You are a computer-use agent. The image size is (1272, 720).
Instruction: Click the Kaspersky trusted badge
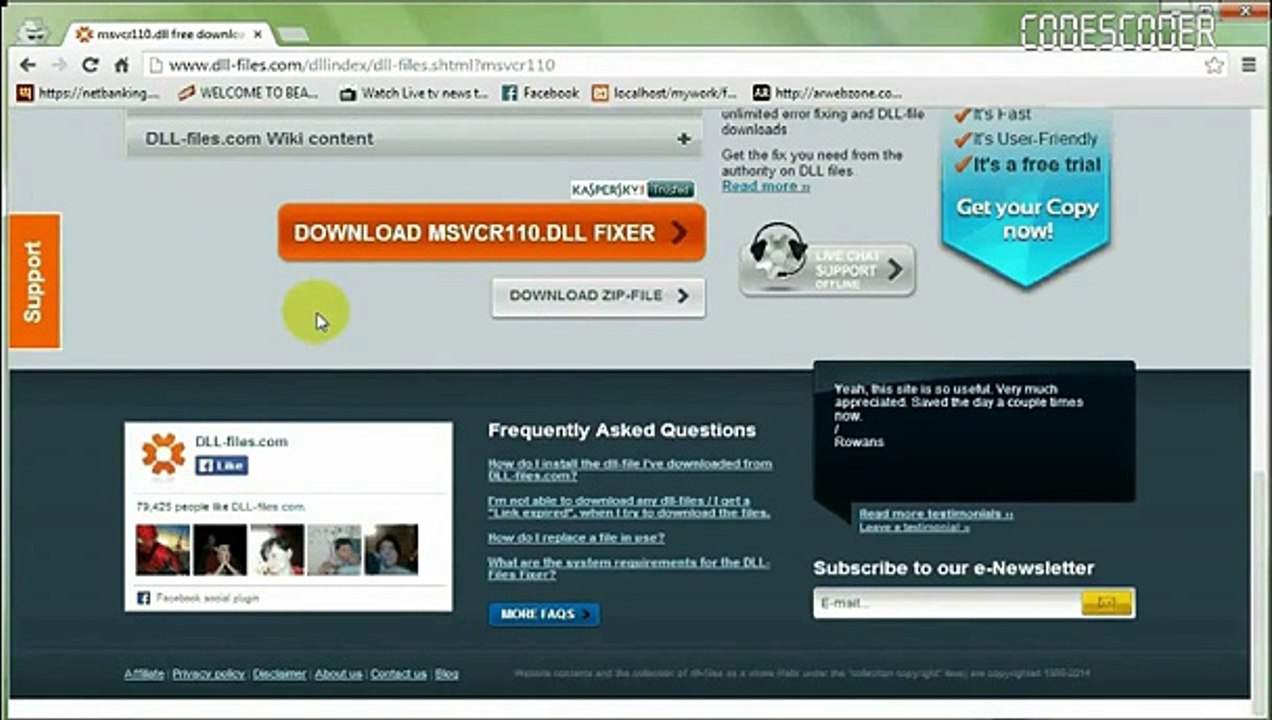click(633, 189)
